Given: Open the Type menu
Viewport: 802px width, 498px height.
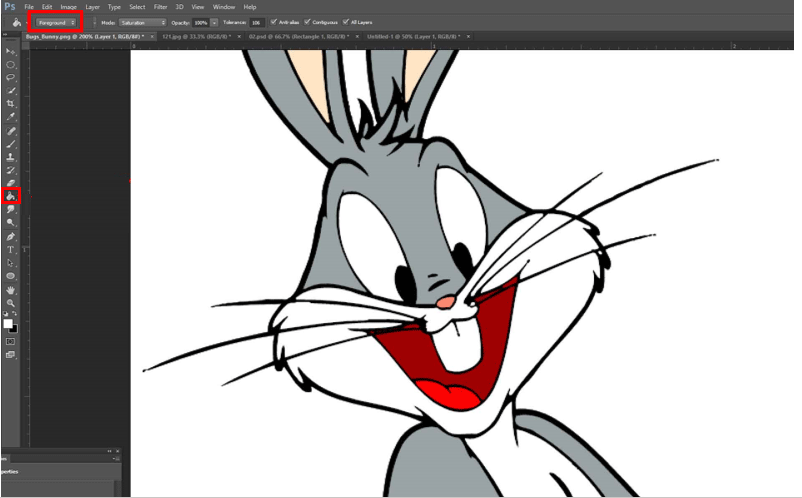Looking at the screenshot, I should pyautogui.click(x=114, y=7).
